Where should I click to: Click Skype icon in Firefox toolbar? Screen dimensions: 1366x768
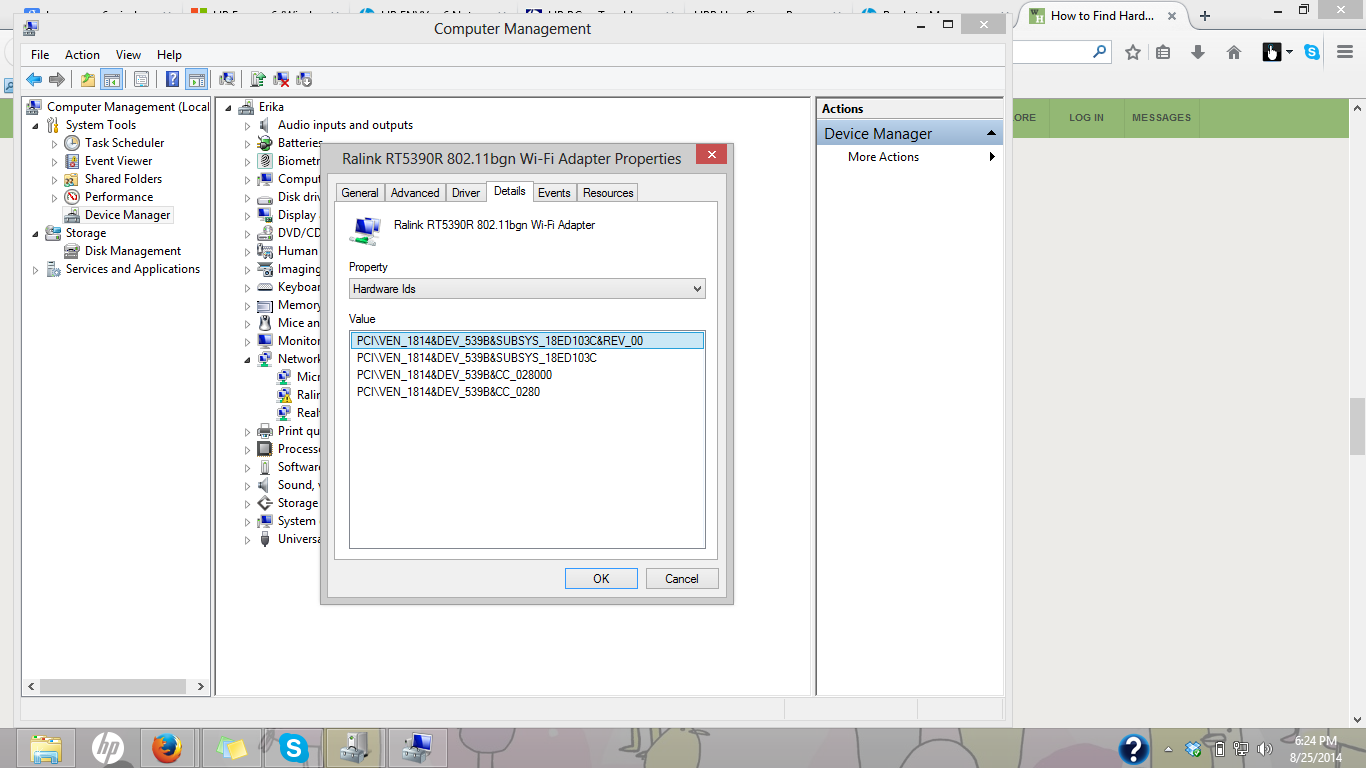point(1312,52)
